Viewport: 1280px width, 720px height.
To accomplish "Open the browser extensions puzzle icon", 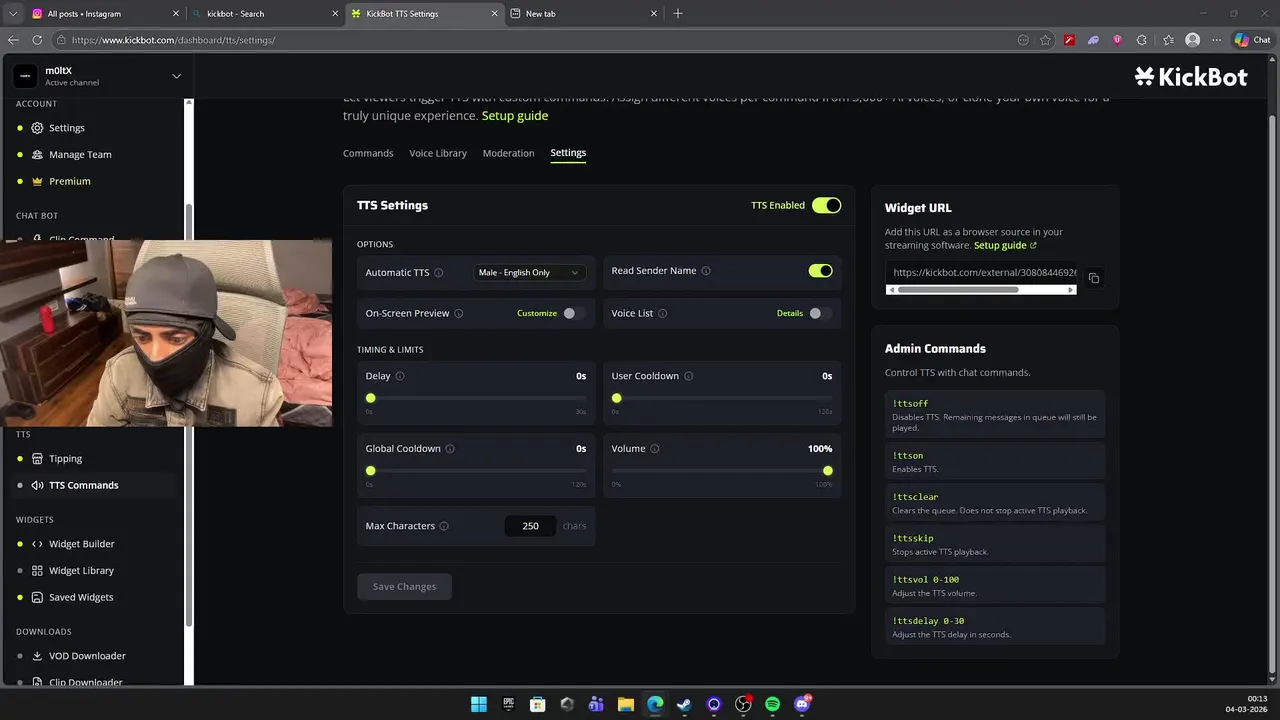I will pyautogui.click(x=1142, y=40).
